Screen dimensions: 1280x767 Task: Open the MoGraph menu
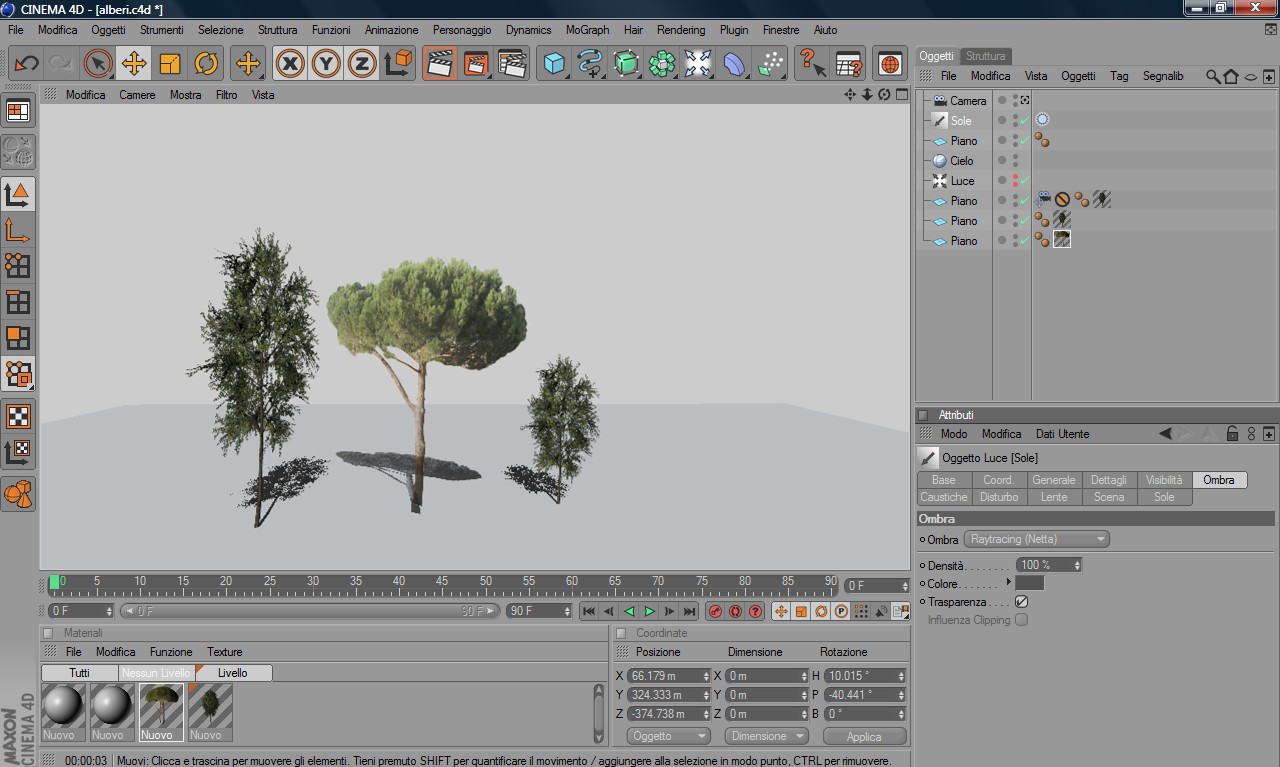click(587, 30)
